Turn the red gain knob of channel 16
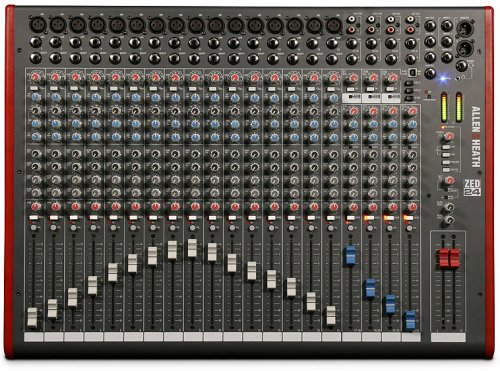 [x=333, y=78]
